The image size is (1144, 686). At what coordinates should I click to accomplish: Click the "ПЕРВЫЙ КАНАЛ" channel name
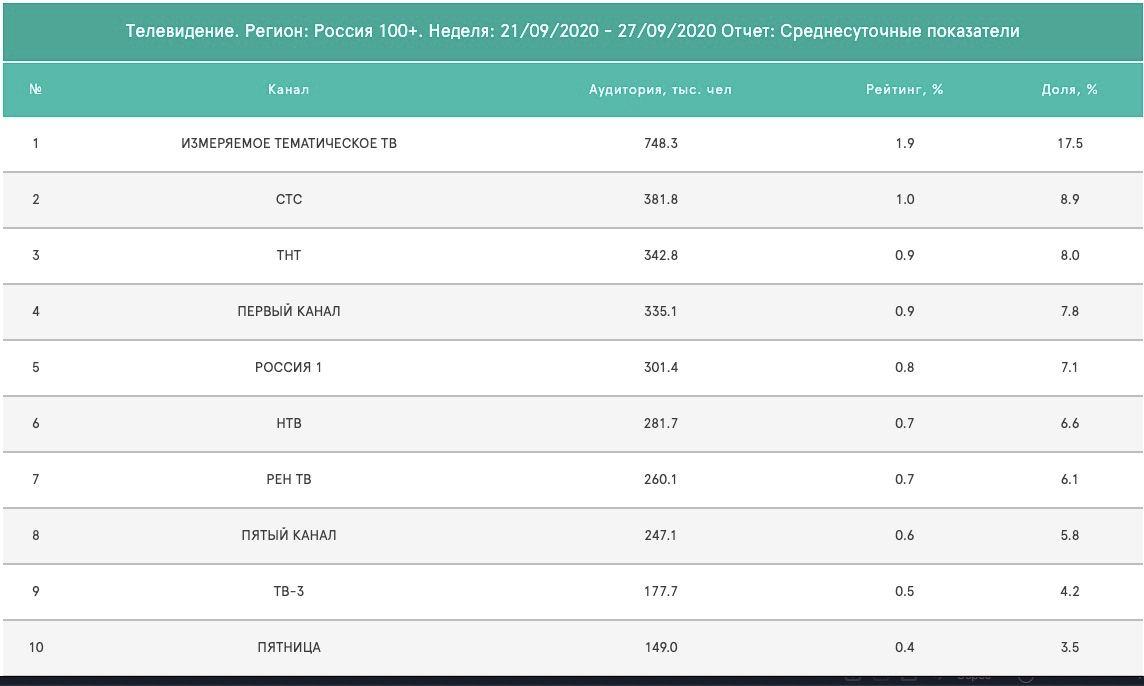click(289, 312)
